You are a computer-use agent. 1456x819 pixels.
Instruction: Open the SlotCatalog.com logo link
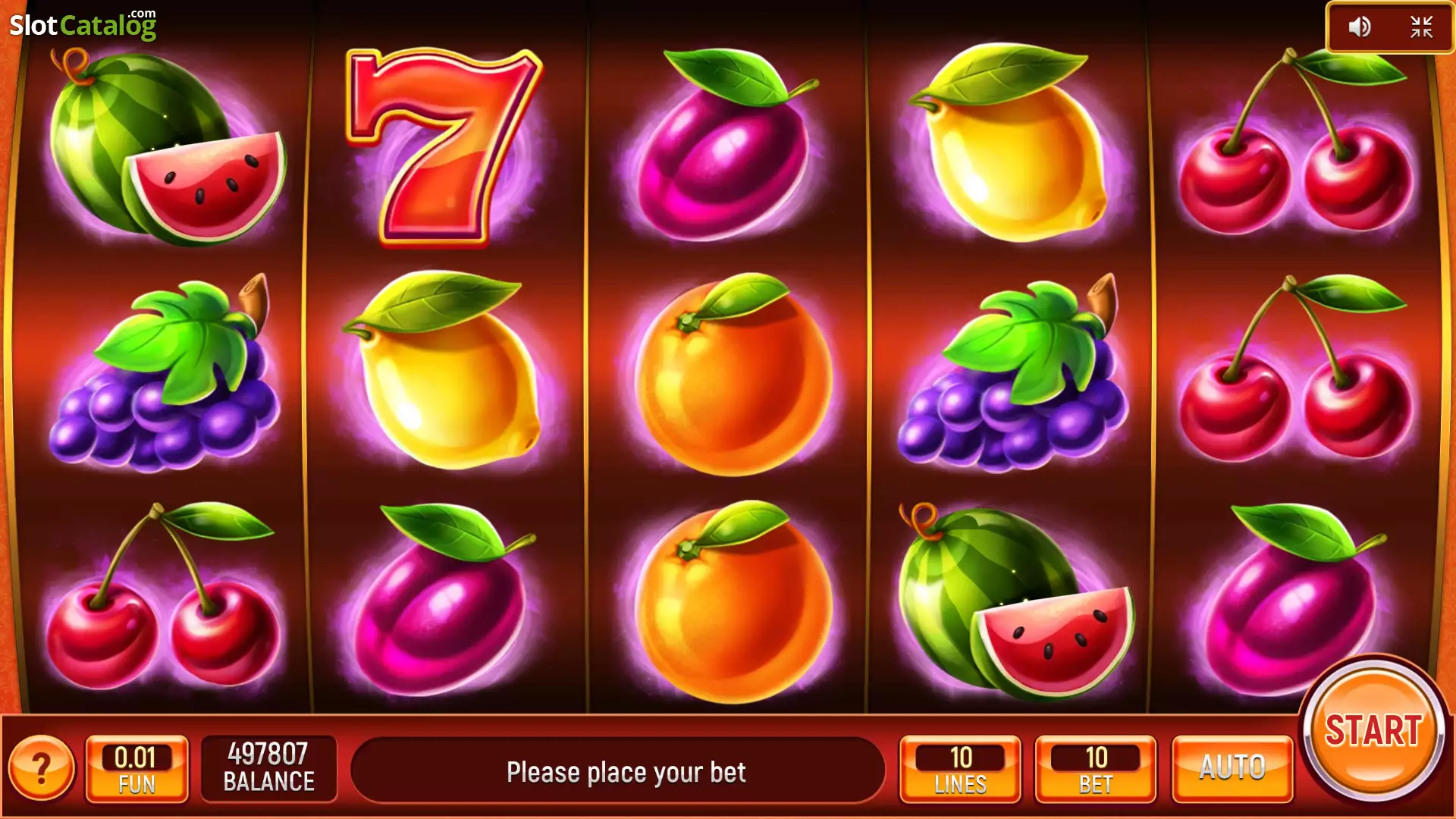coord(83,24)
